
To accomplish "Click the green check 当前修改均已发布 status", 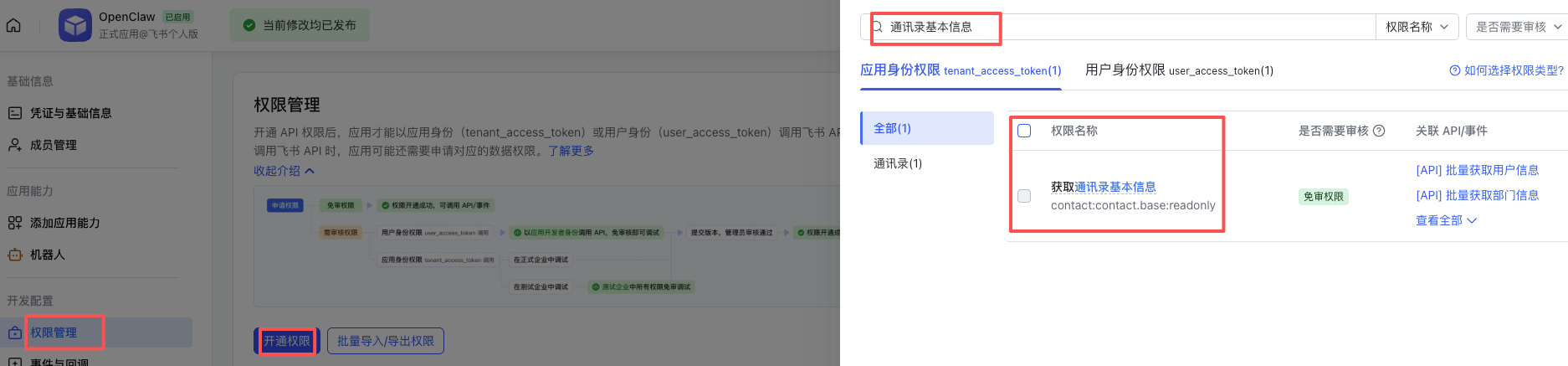I will 300,25.
